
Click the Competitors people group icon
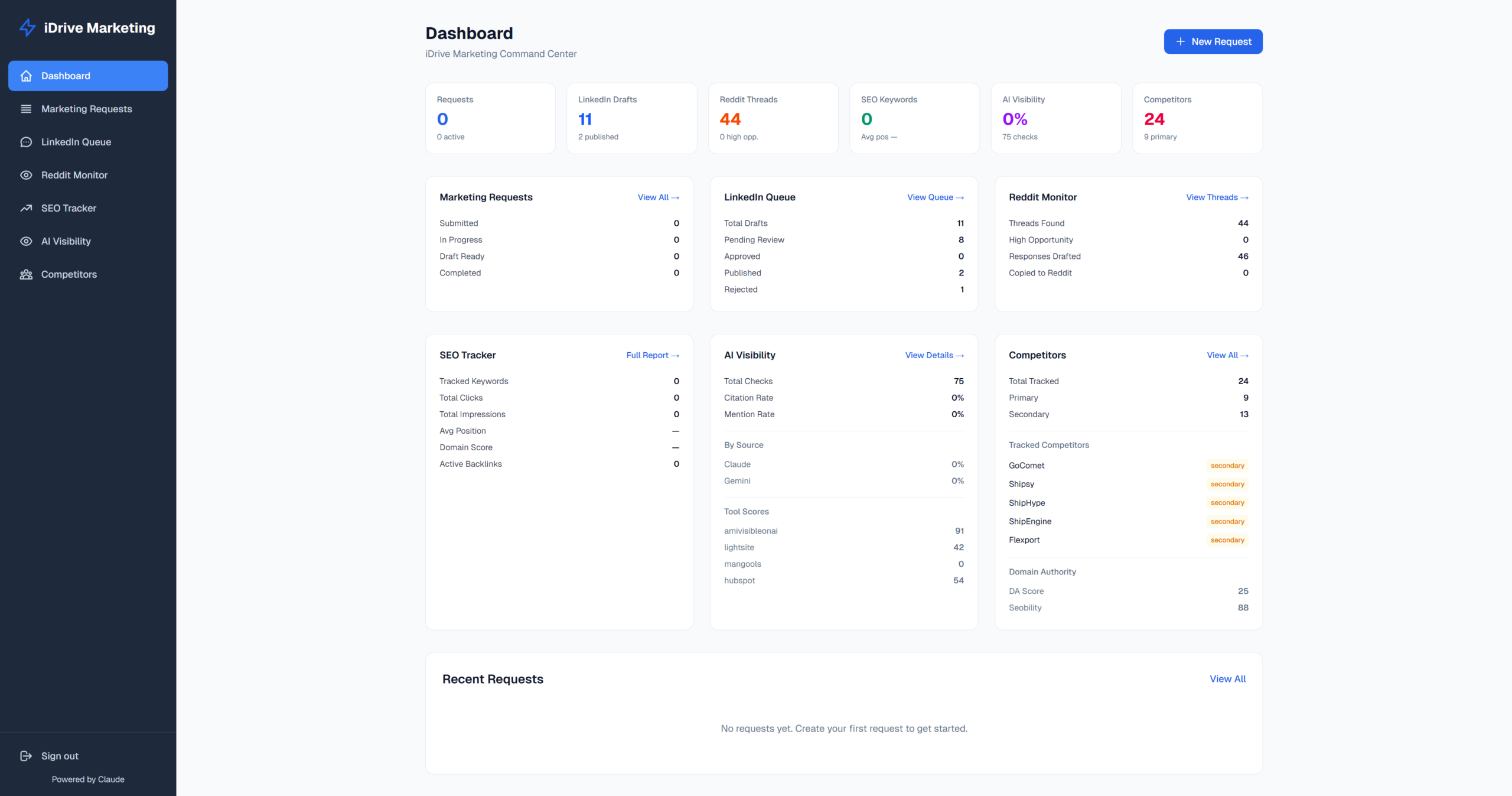26,274
